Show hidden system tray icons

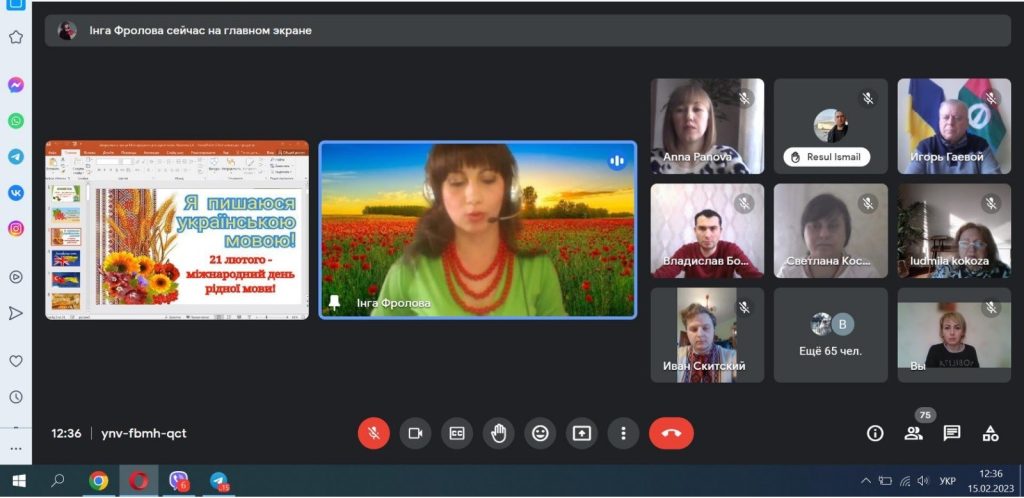tap(866, 481)
